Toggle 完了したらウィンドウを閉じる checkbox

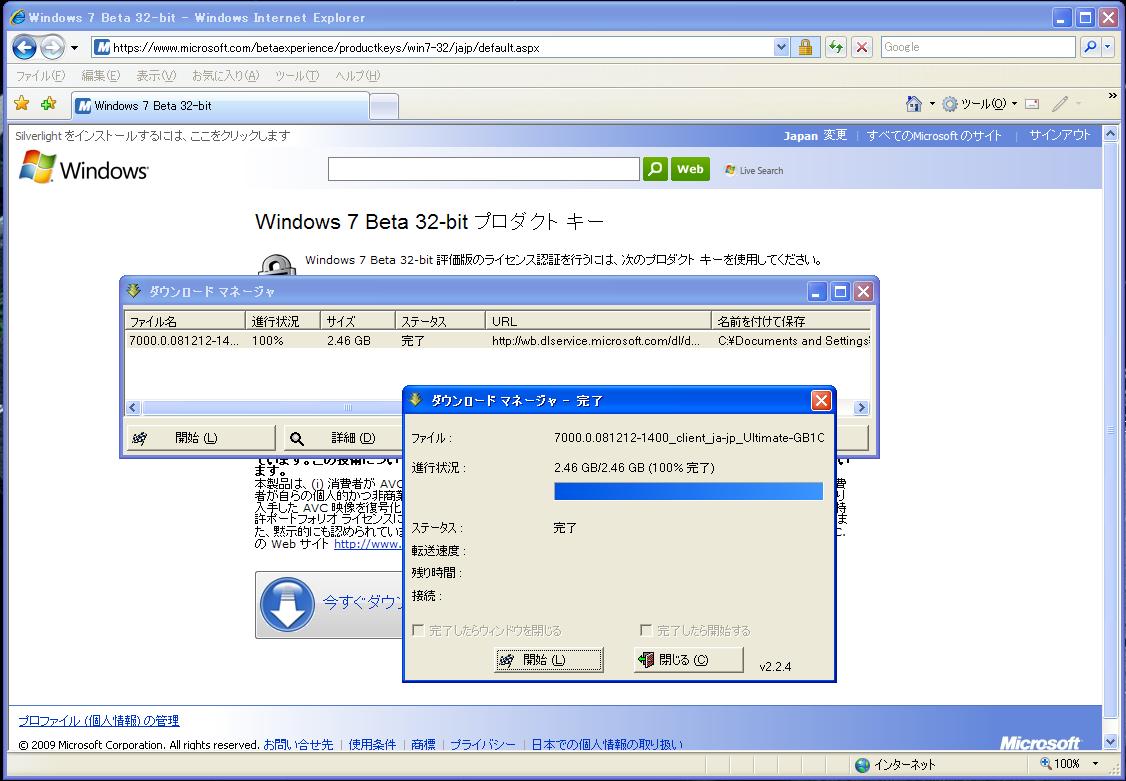pyautogui.click(x=417, y=630)
